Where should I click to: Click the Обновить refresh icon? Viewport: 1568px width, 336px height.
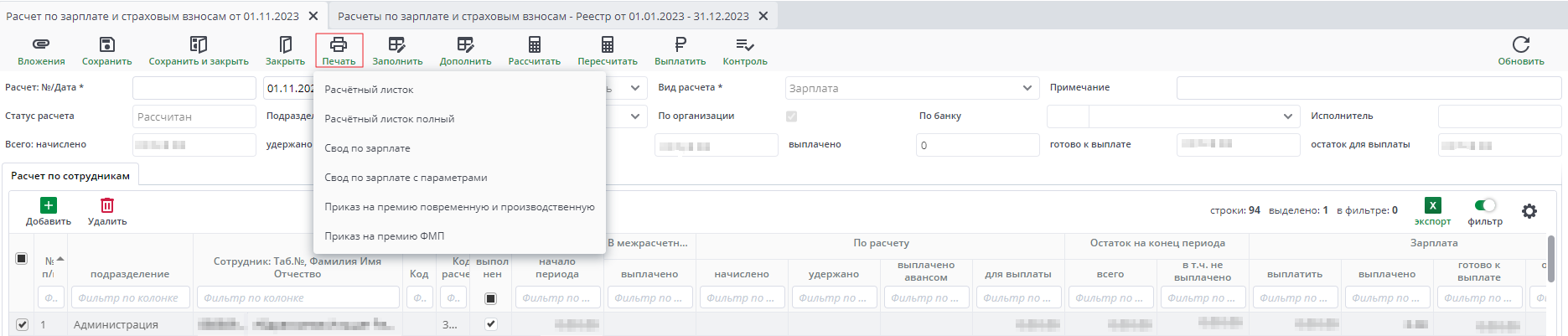pyautogui.click(x=1521, y=44)
